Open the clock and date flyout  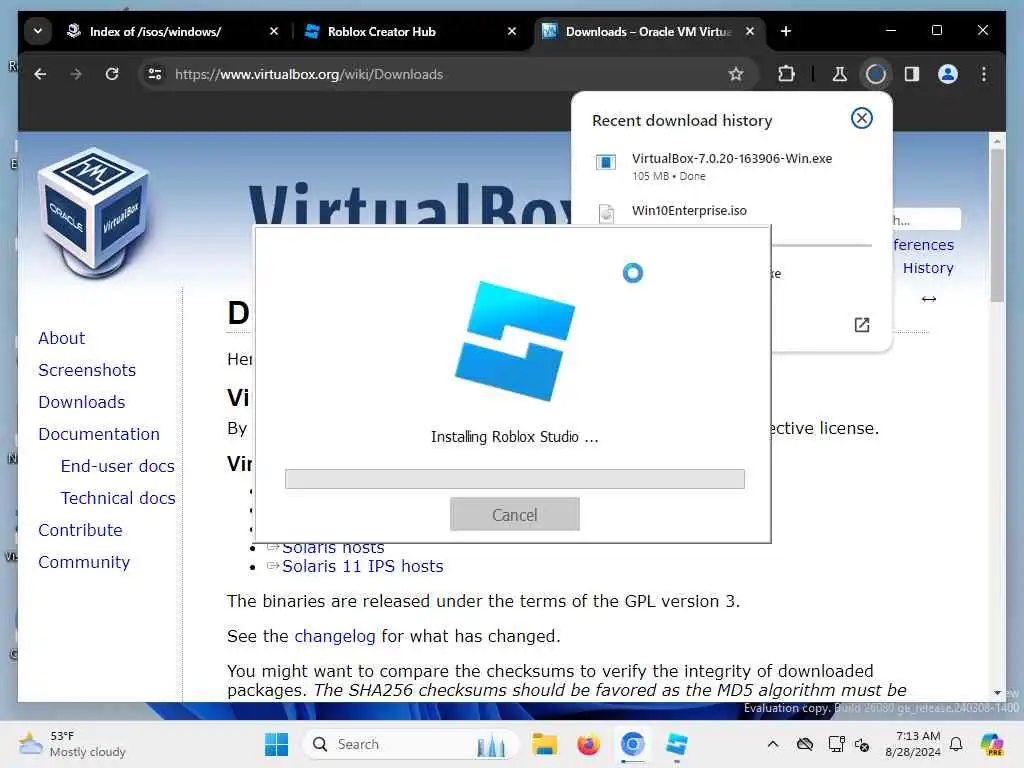[913, 744]
